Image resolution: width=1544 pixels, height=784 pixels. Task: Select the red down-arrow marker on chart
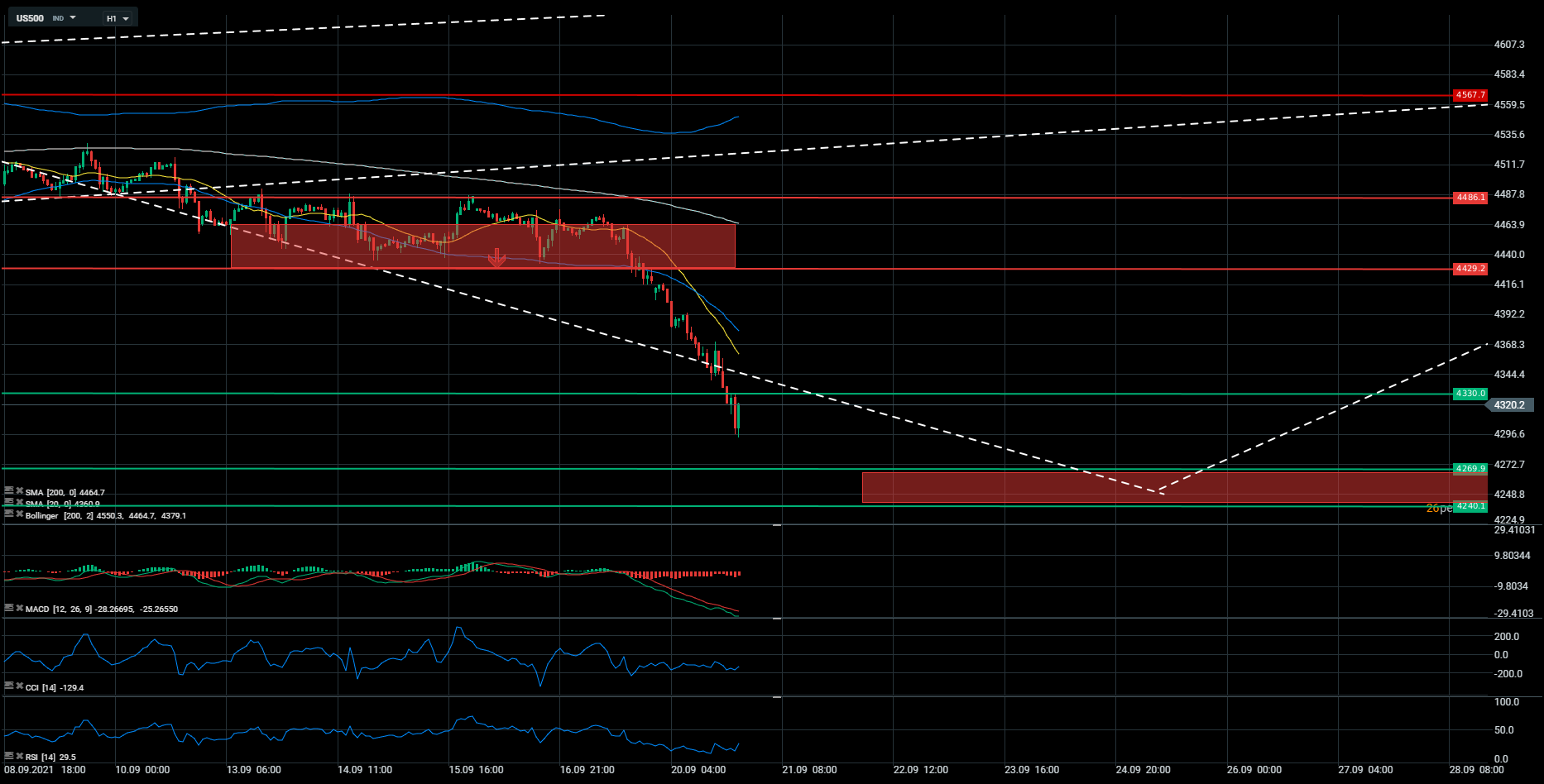496,258
